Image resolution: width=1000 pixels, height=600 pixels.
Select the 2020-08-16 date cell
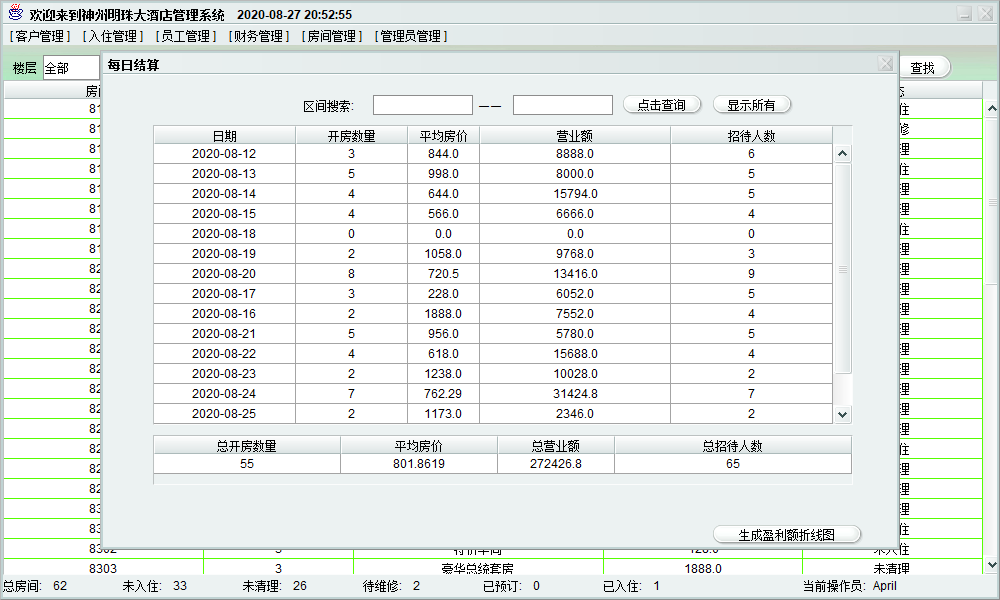[224, 314]
